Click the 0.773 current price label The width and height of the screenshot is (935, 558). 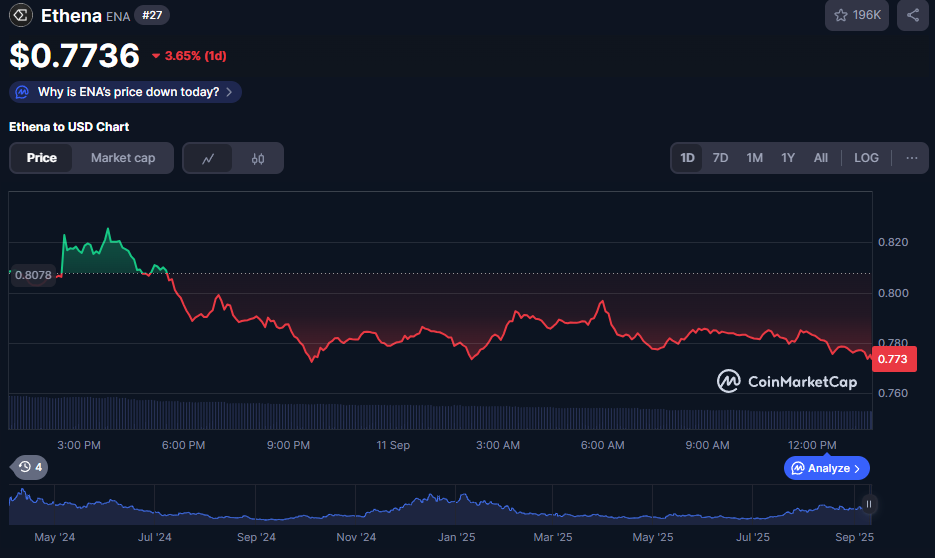click(x=894, y=359)
